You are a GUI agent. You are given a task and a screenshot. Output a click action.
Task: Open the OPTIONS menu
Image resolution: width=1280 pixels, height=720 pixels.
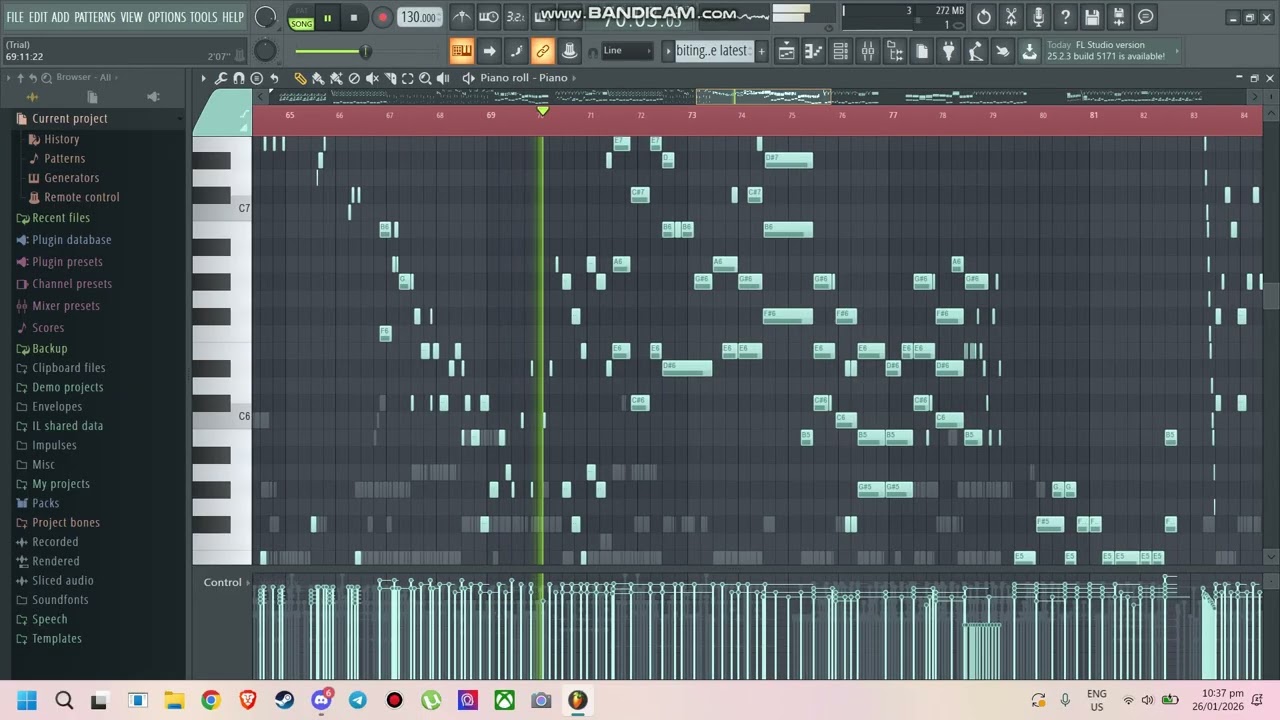pos(166,17)
